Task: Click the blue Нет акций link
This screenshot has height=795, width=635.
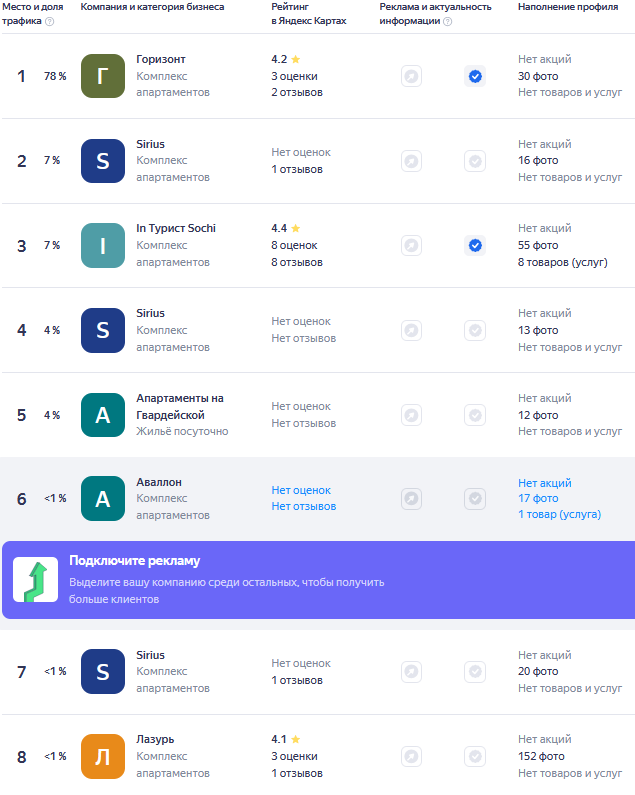Action: click(x=545, y=483)
